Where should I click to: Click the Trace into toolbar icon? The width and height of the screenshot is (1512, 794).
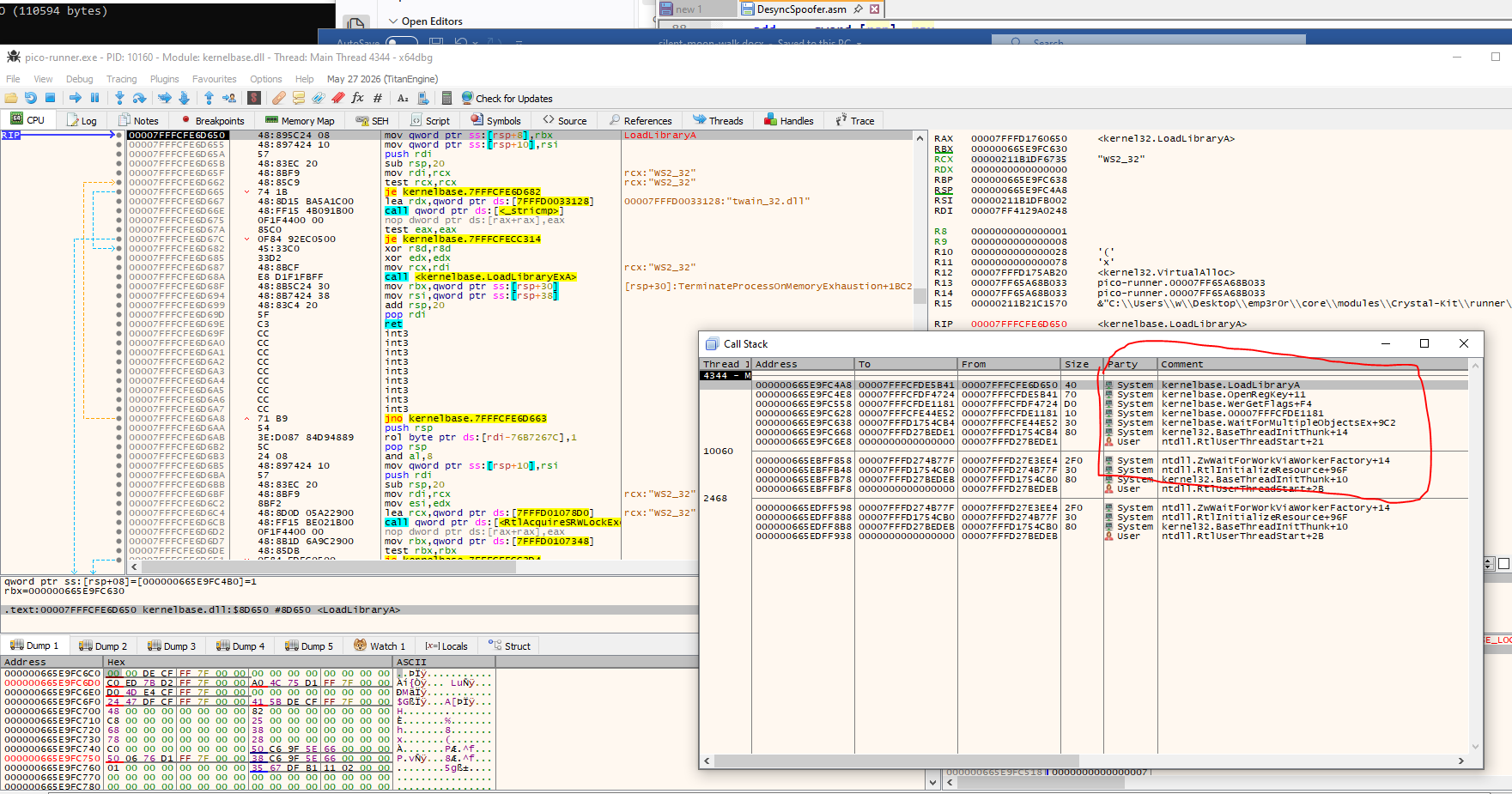tap(164, 98)
